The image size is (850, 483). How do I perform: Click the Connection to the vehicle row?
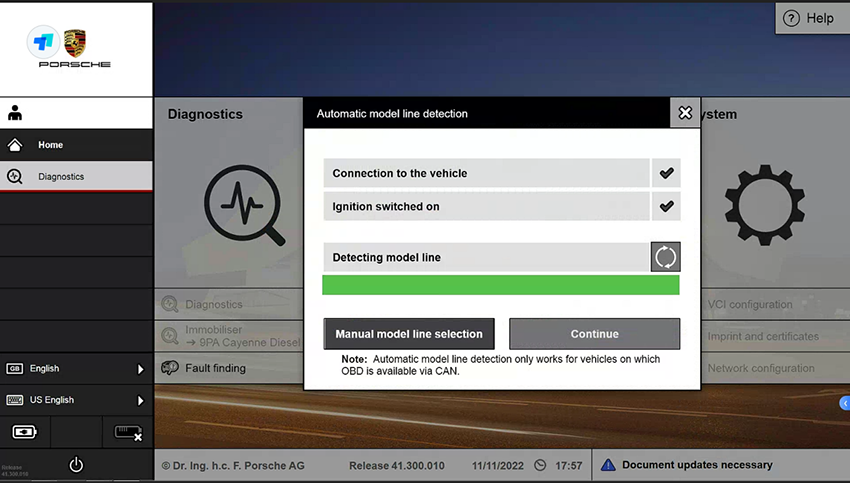(x=486, y=173)
